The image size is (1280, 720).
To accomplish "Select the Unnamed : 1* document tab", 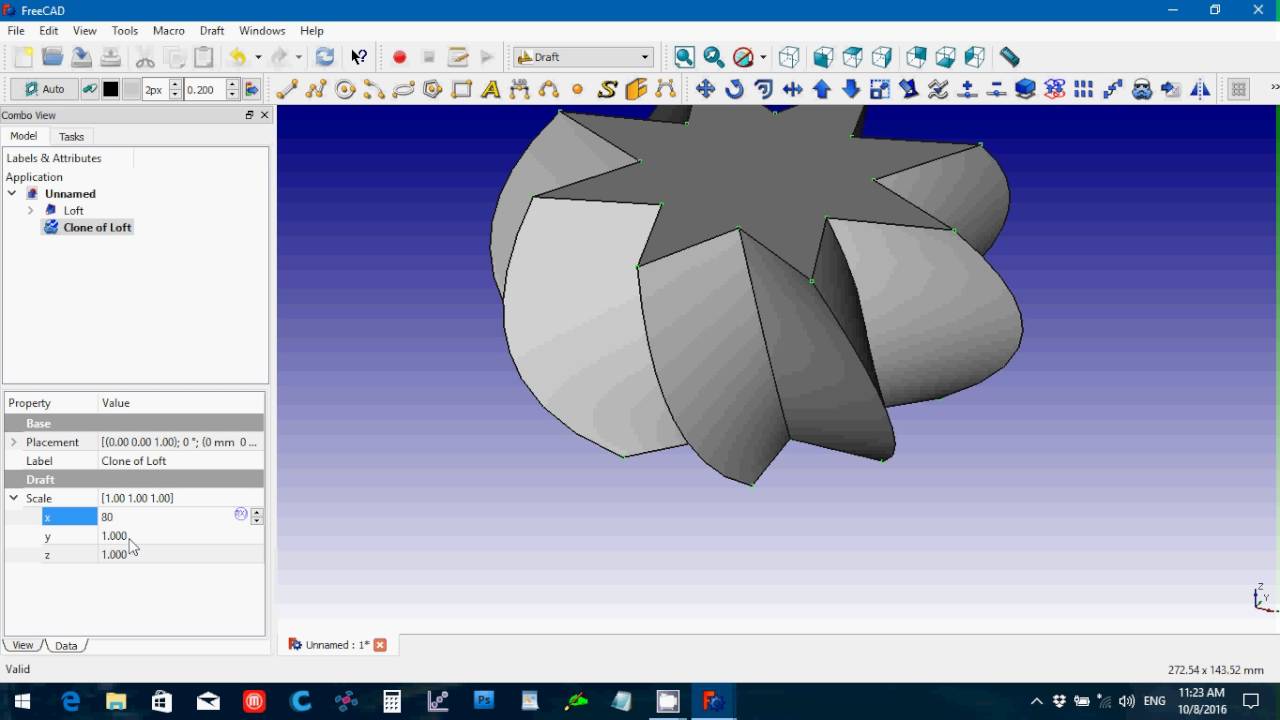I will click(x=337, y=645).
